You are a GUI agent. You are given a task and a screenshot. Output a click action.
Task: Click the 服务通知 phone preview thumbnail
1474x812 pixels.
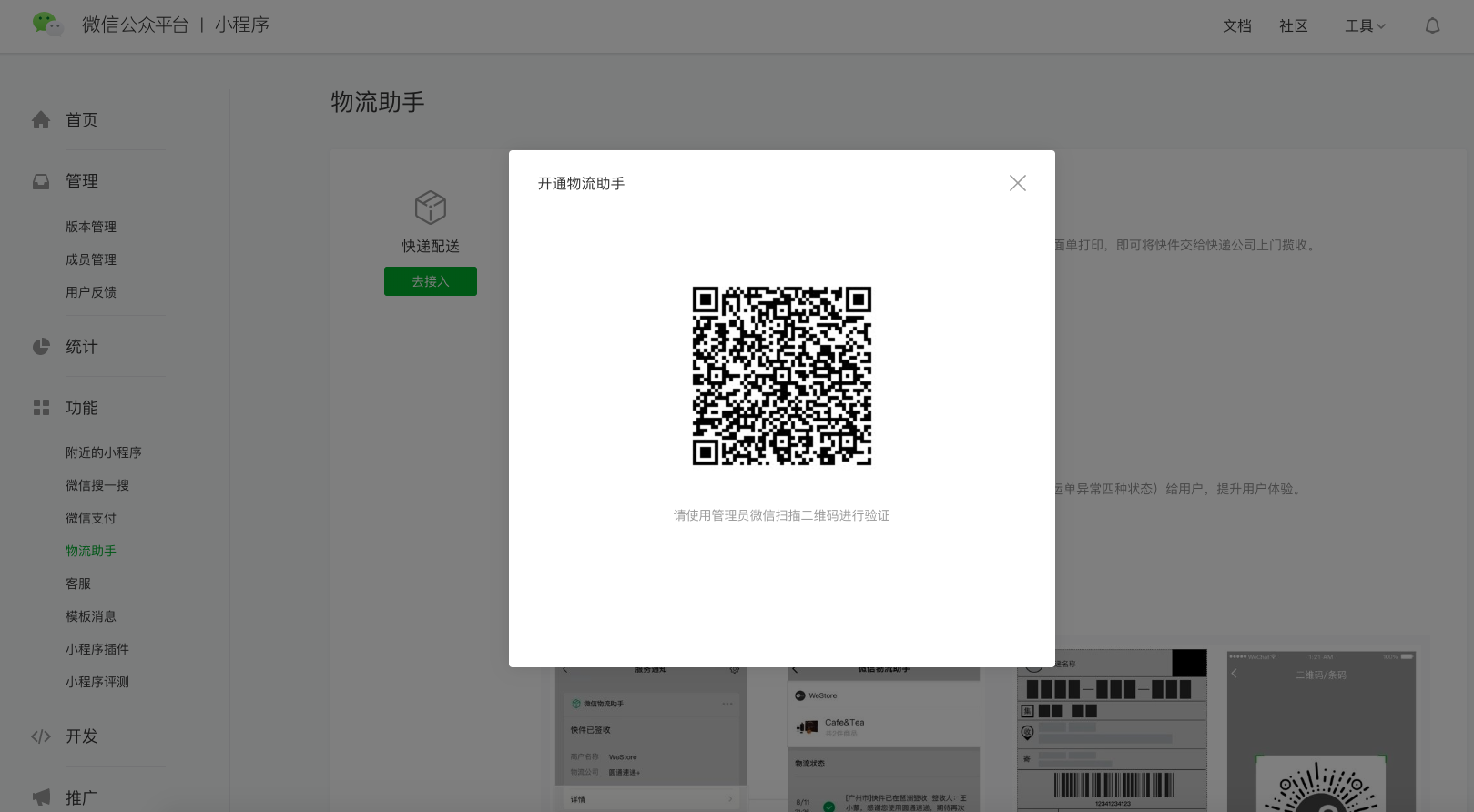[x=651, y=739]
